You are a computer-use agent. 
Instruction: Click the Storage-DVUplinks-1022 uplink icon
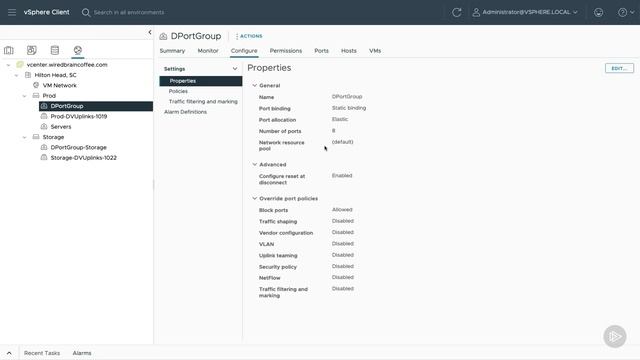[x=44, y=158]
